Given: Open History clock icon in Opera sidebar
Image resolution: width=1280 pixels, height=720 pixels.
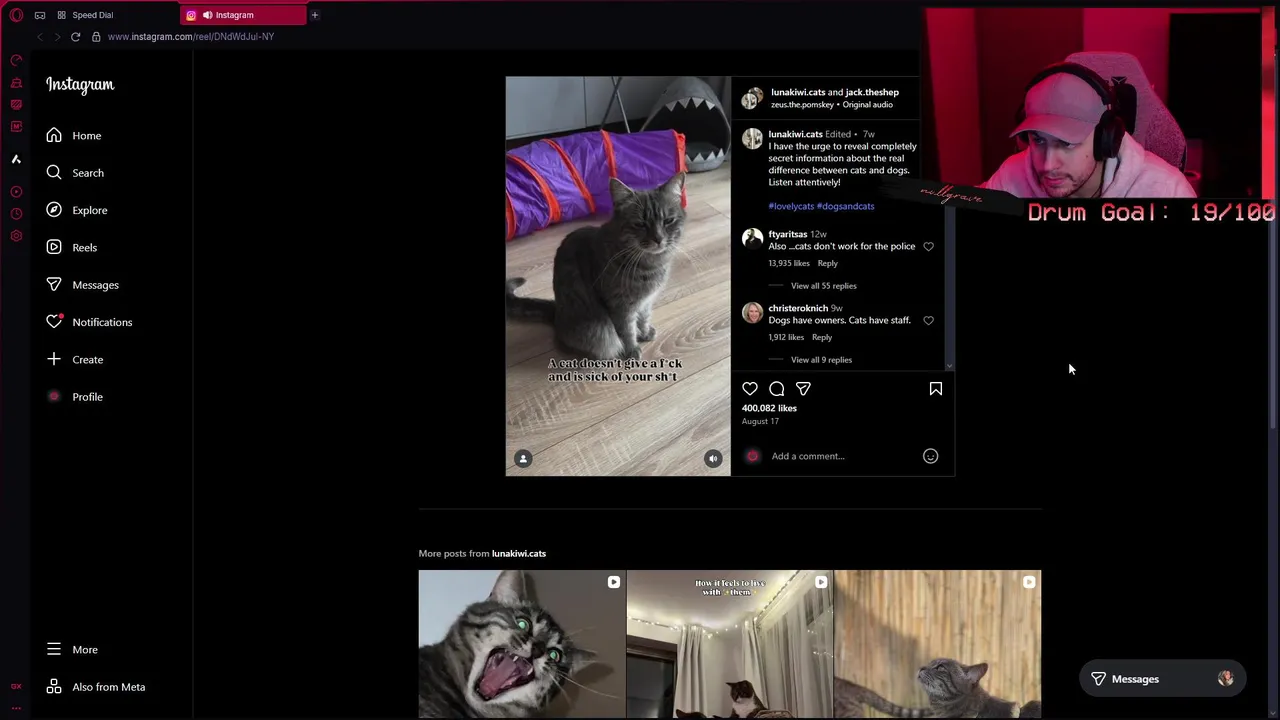Looking at the screenshot, I should pos(16,213).
